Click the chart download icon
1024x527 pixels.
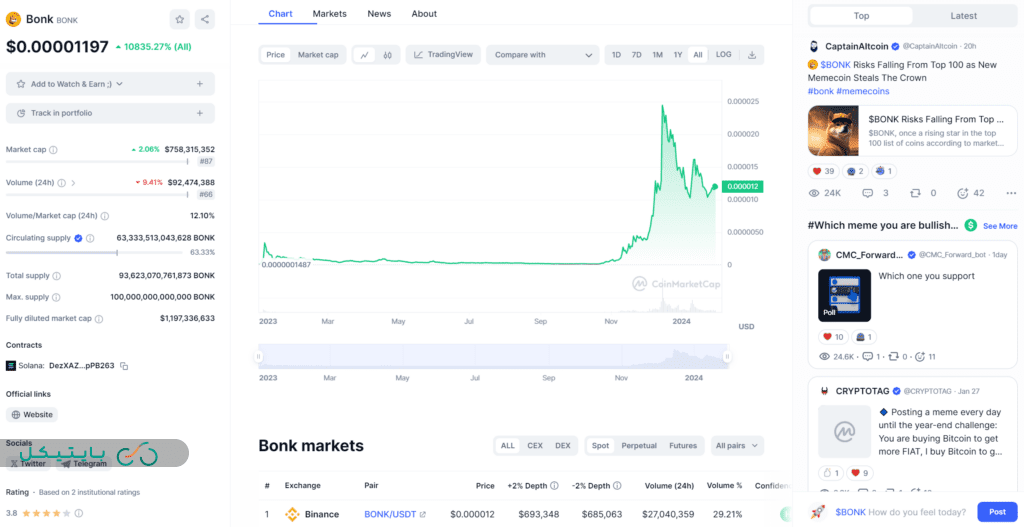click(752, 55)
